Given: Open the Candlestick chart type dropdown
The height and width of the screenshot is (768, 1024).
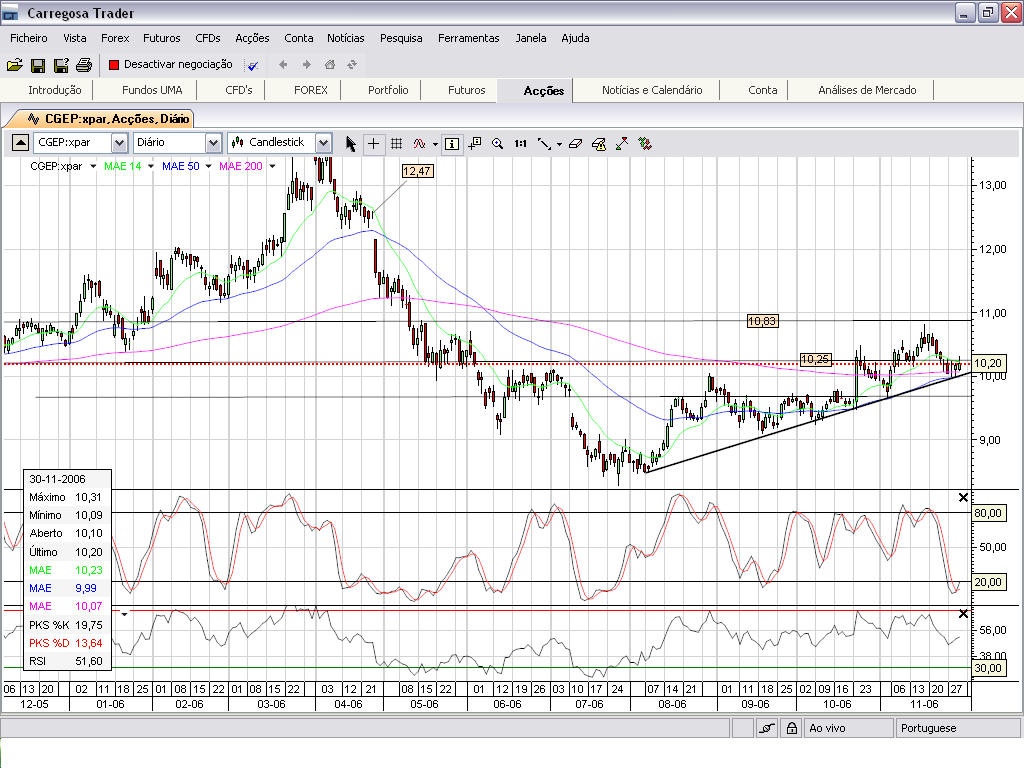Looking at the screenshot, I should tap(322, 143).
